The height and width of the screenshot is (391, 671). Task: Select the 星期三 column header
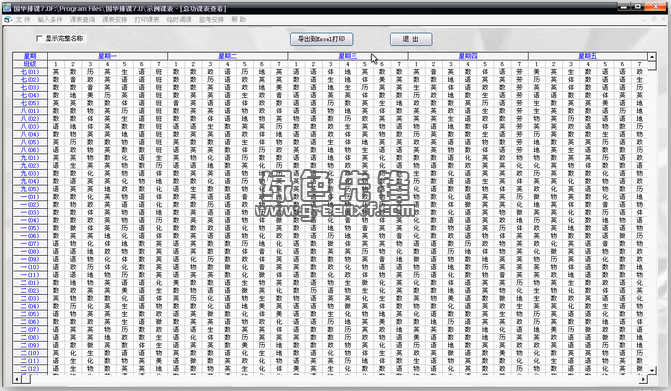tap(348, 56)
